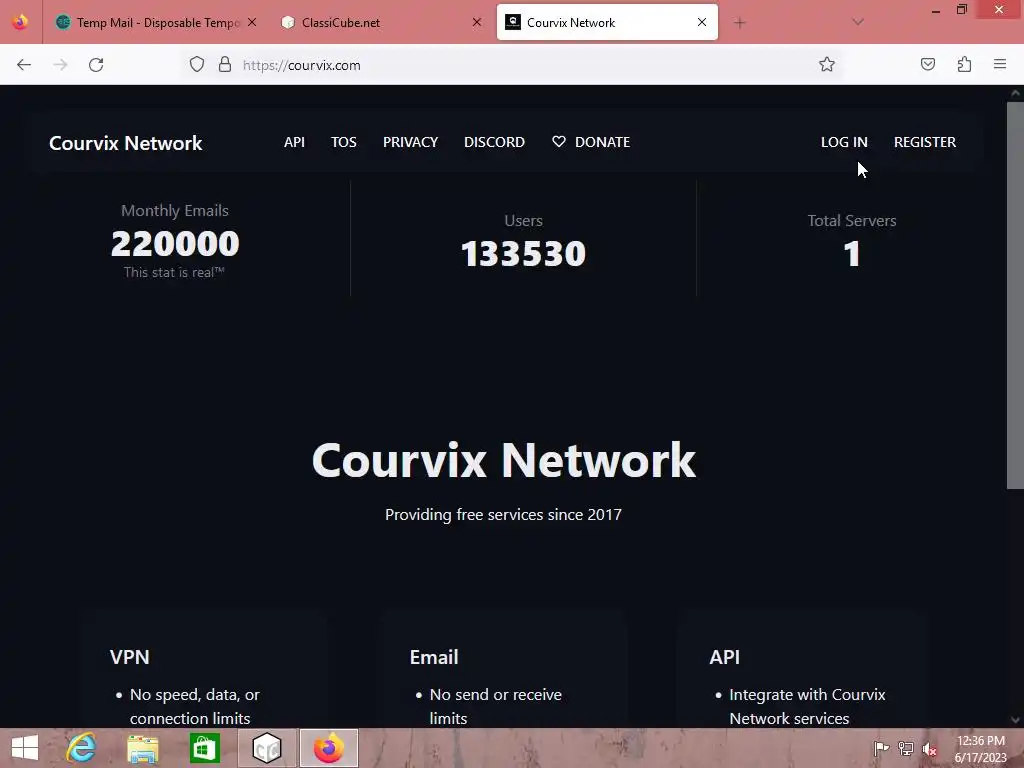Close the ClassiCube.net tab
The image size is (1024, 768).
(x=477, y=22)
